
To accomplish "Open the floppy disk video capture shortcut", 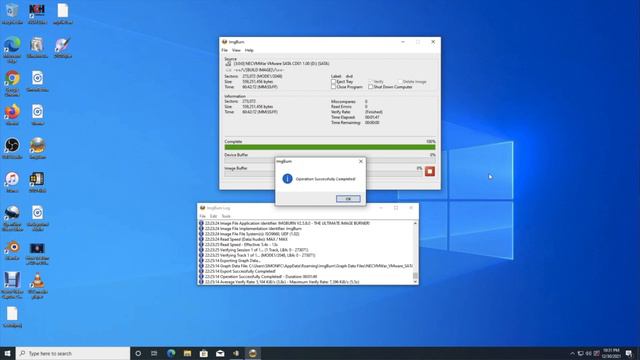I will (12, 286).
